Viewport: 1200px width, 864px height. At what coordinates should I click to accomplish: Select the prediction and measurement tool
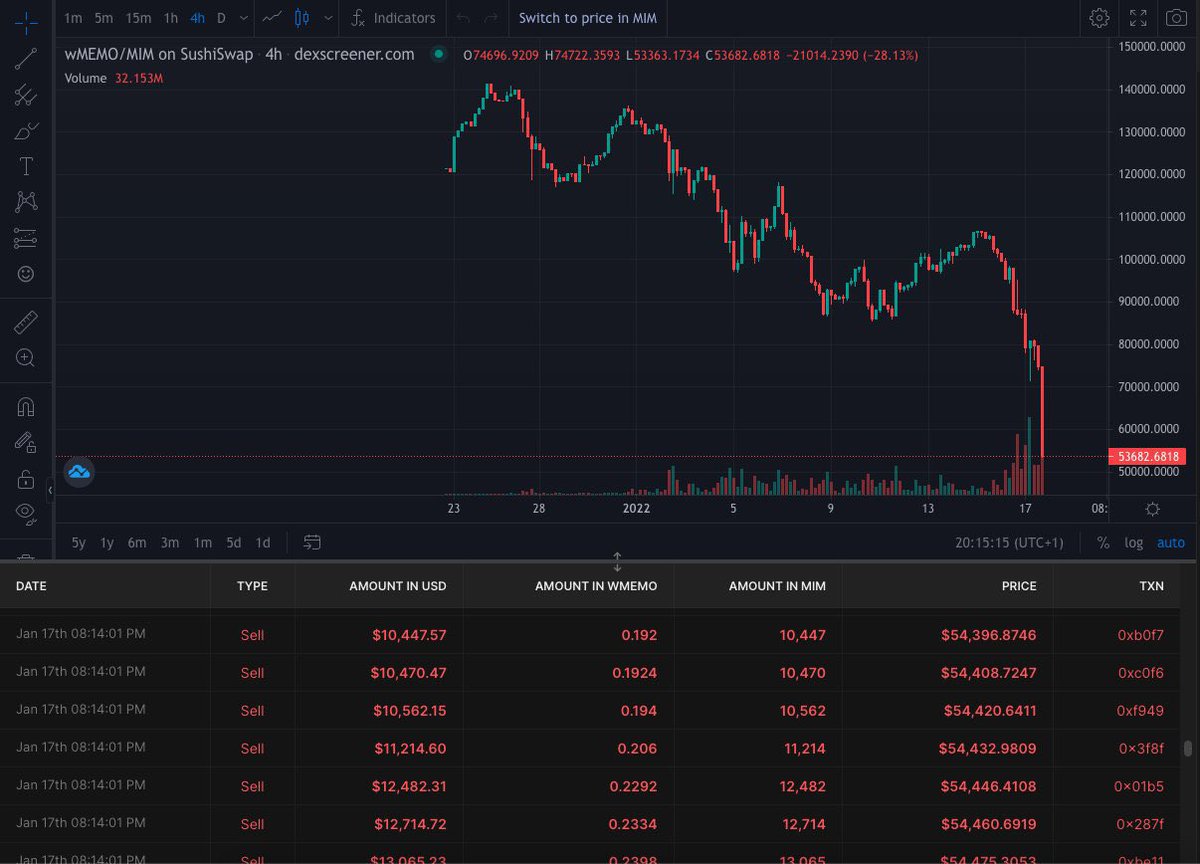point(26,238)
